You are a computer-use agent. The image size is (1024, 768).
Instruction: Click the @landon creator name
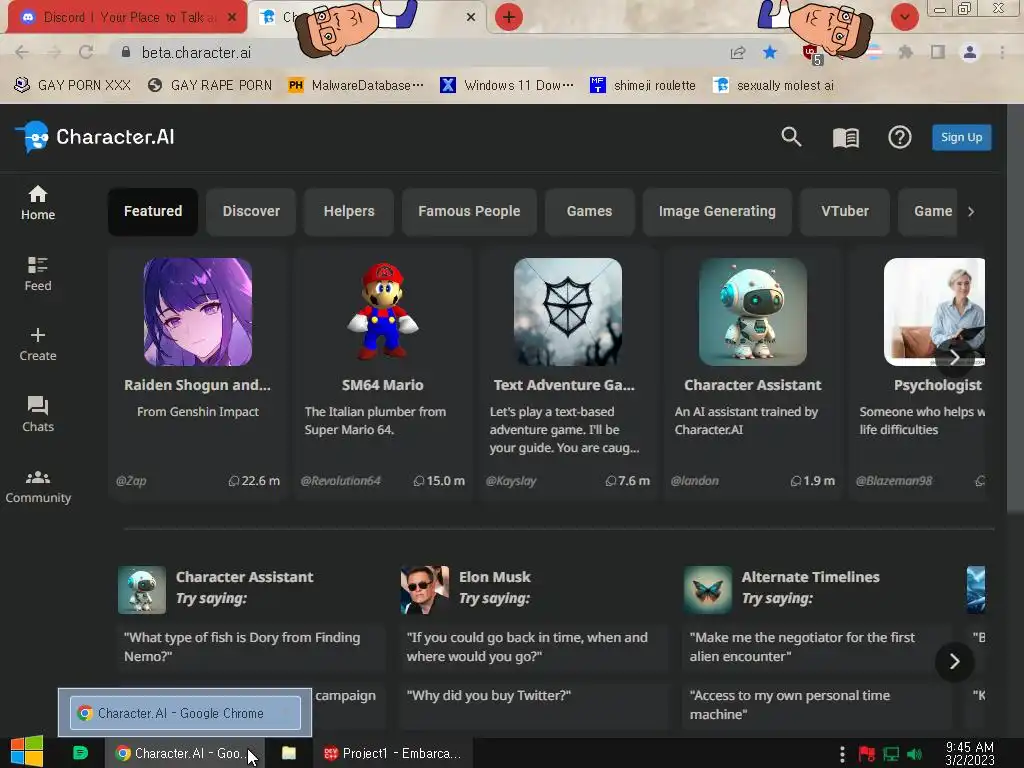click(694, 481)
